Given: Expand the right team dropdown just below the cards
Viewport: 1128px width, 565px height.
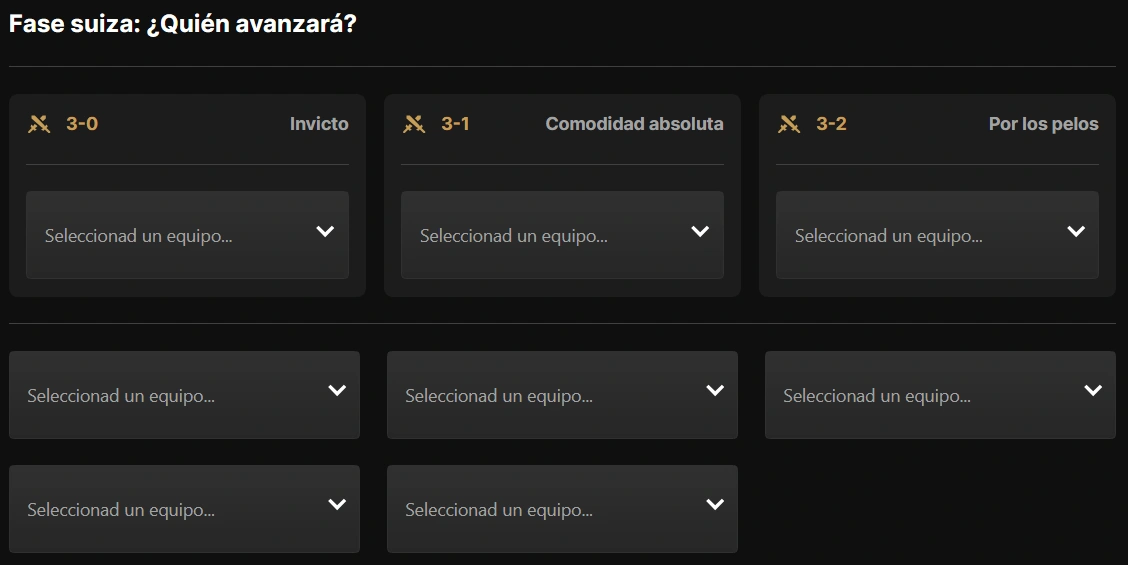Looking at the screenshot, I should (x=940, y=395).
